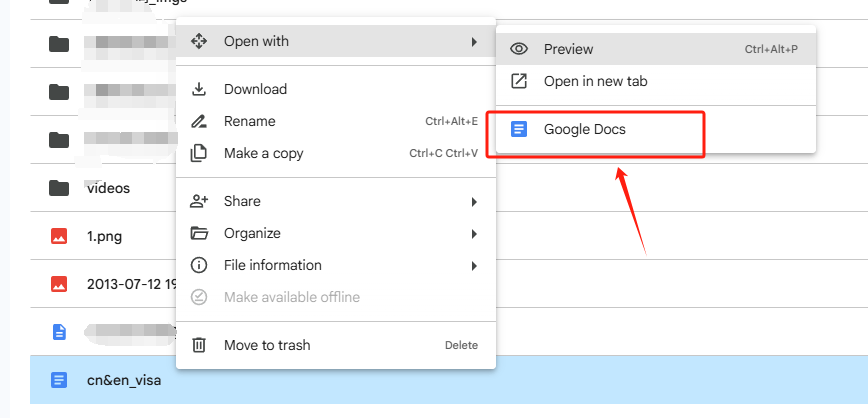Screen dimensions: 868x418
Task: Click the Ctrl+Alt+E shortcut label
Action: [x=451, y=121]
